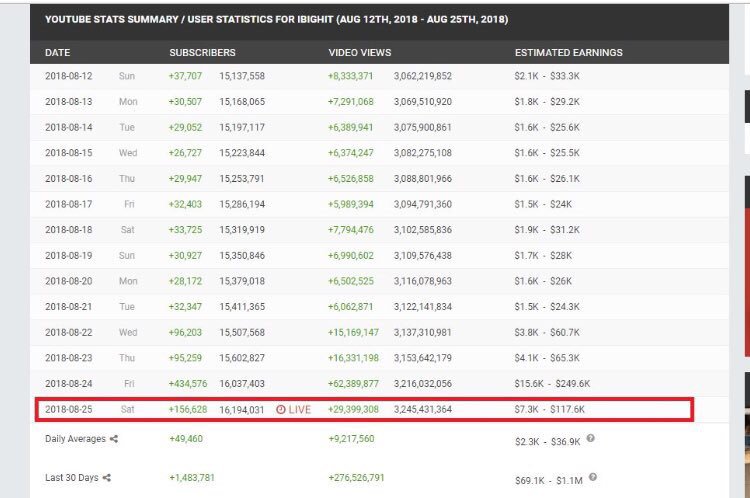Click subscriber total 15,168,065

click(x=242, y=101)
